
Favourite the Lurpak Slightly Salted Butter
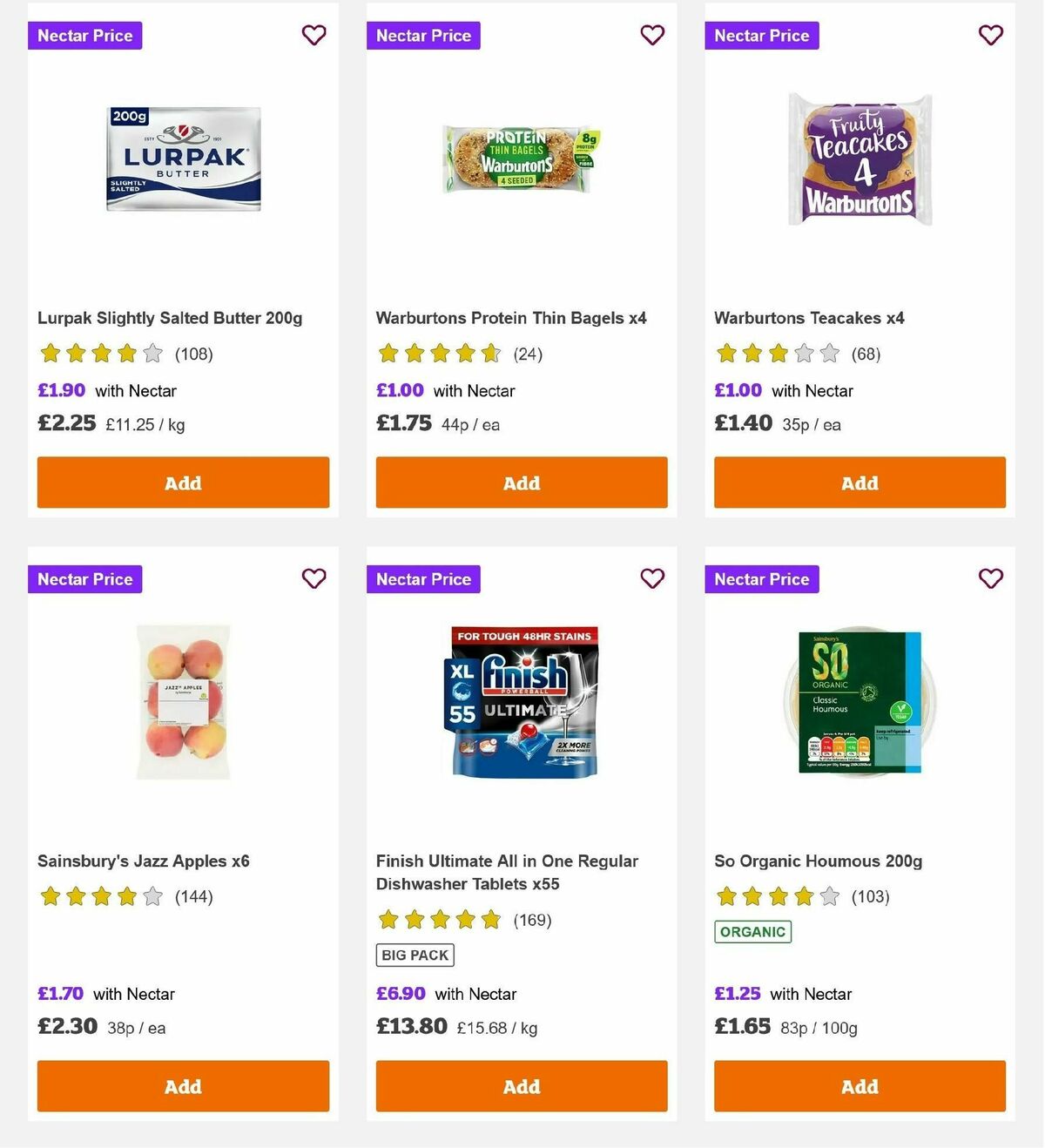313,35
